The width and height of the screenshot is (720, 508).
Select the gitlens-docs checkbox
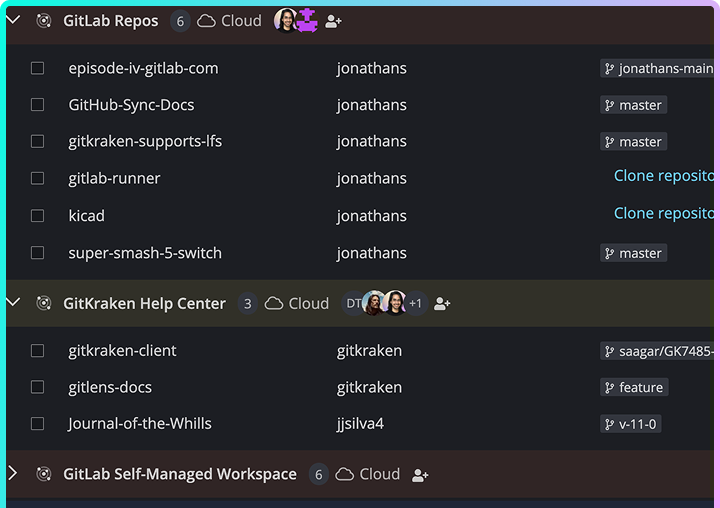coord(37,387)
